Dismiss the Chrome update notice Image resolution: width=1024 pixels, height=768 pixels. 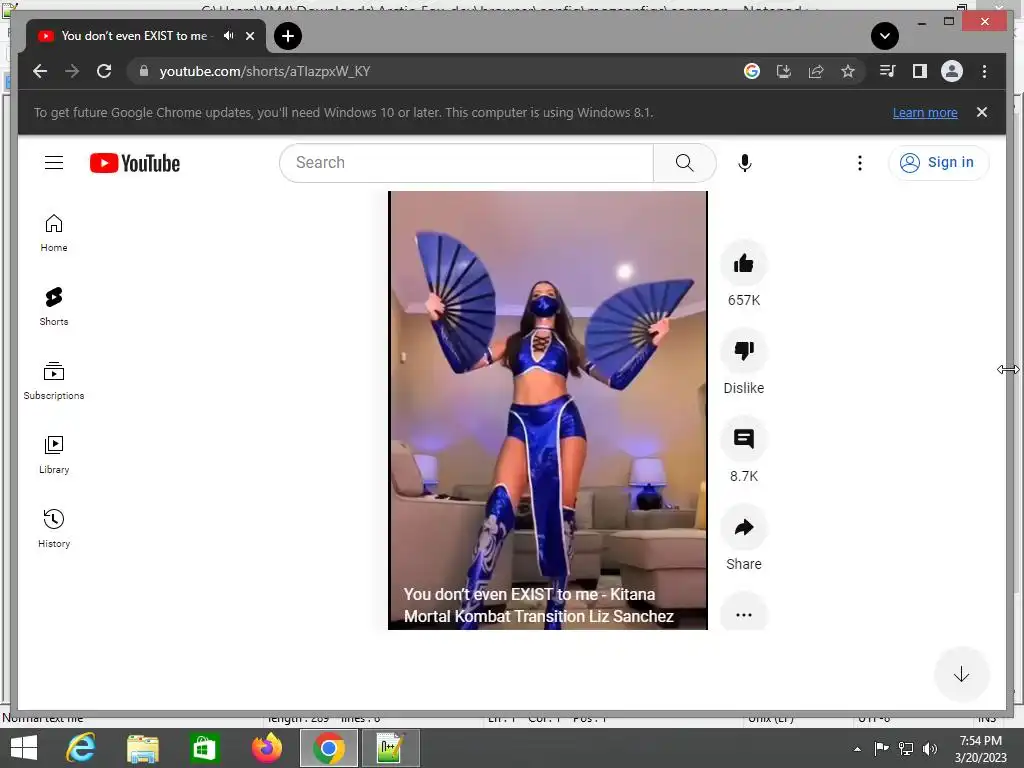(982, 112)
